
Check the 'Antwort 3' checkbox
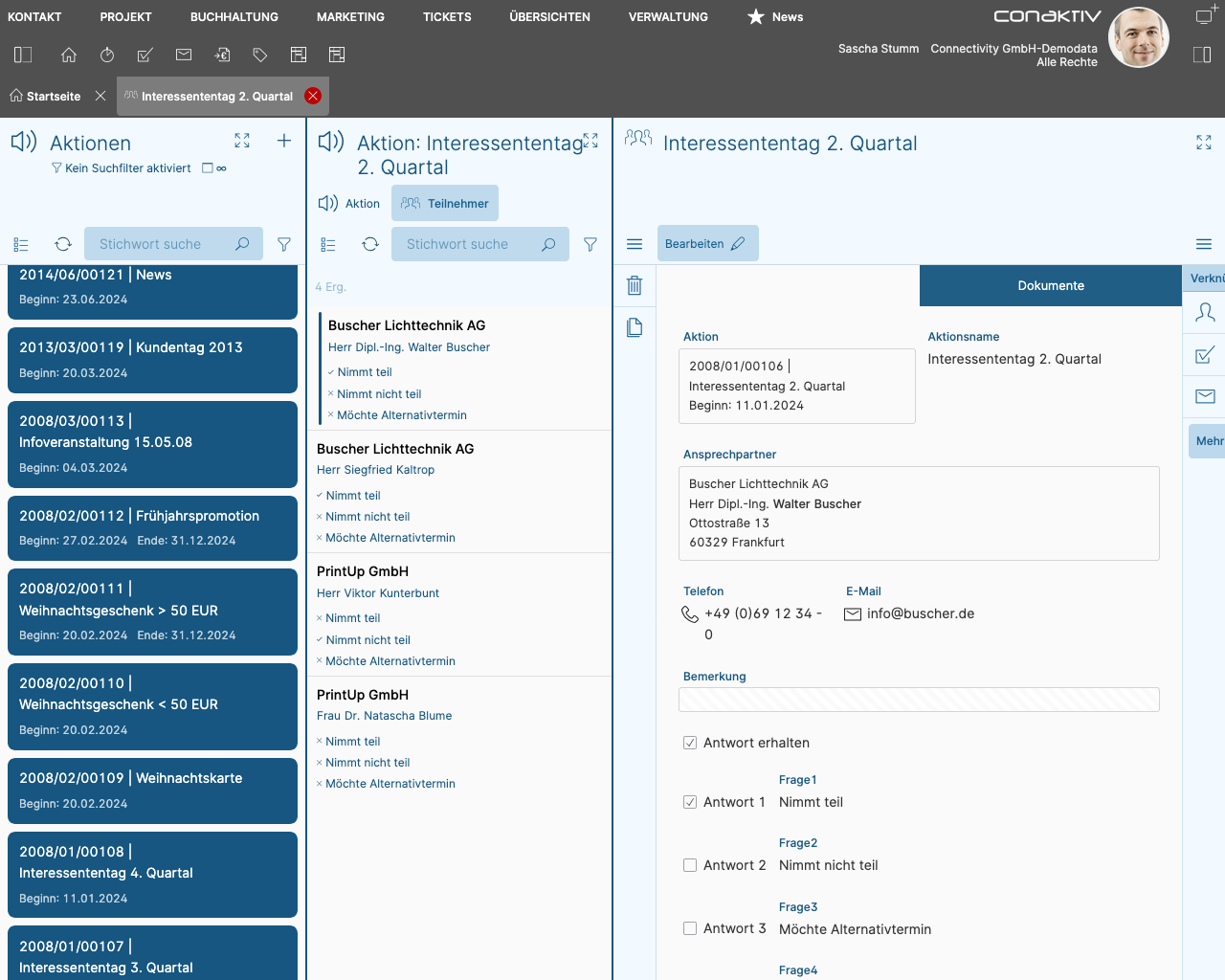pos(690,928)
